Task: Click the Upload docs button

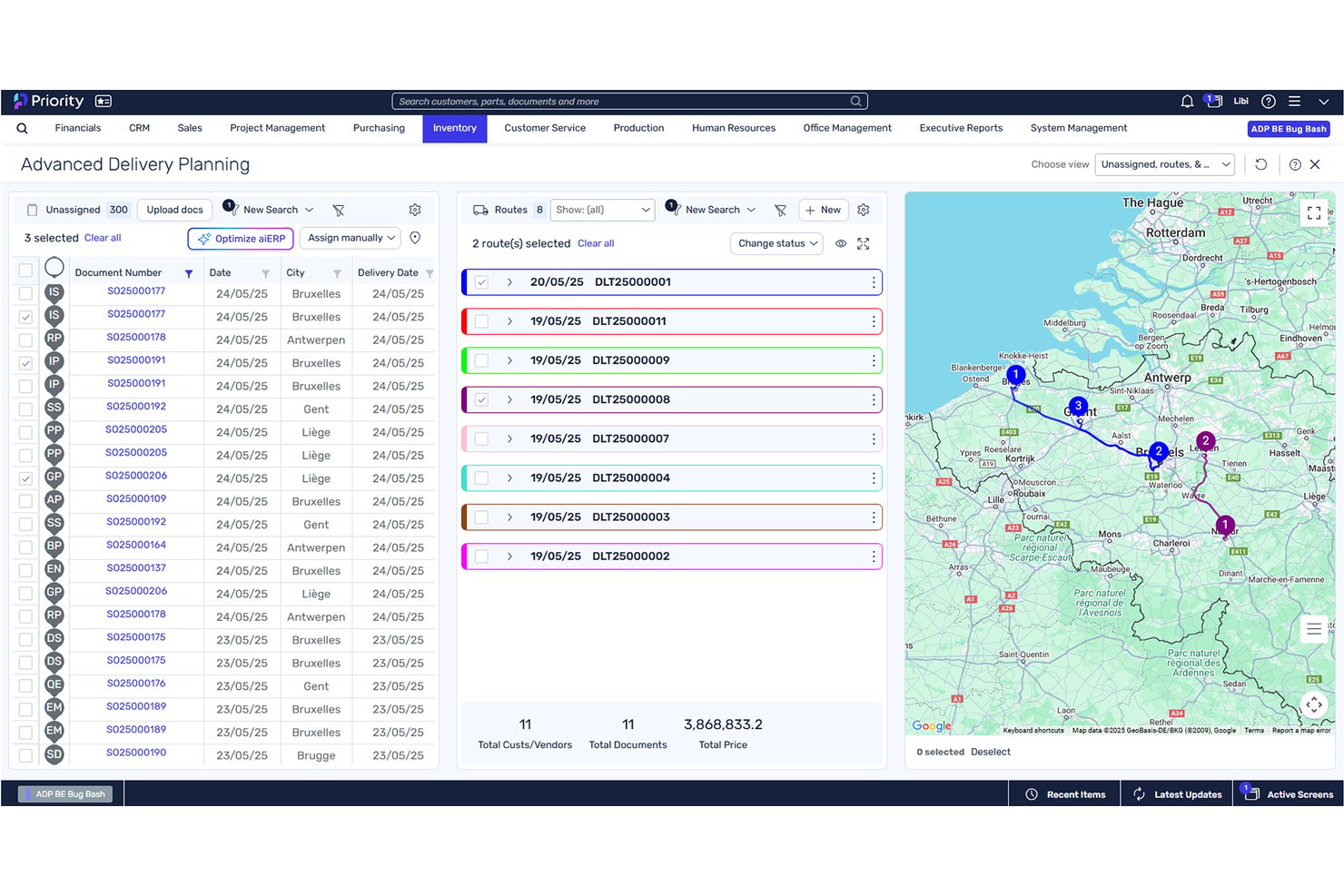Action: [175, 210]
